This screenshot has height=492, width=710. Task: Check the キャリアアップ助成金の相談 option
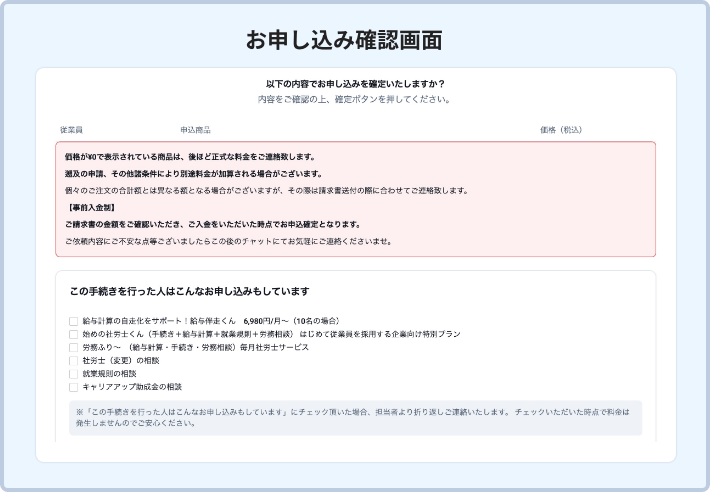pos(73,387)
